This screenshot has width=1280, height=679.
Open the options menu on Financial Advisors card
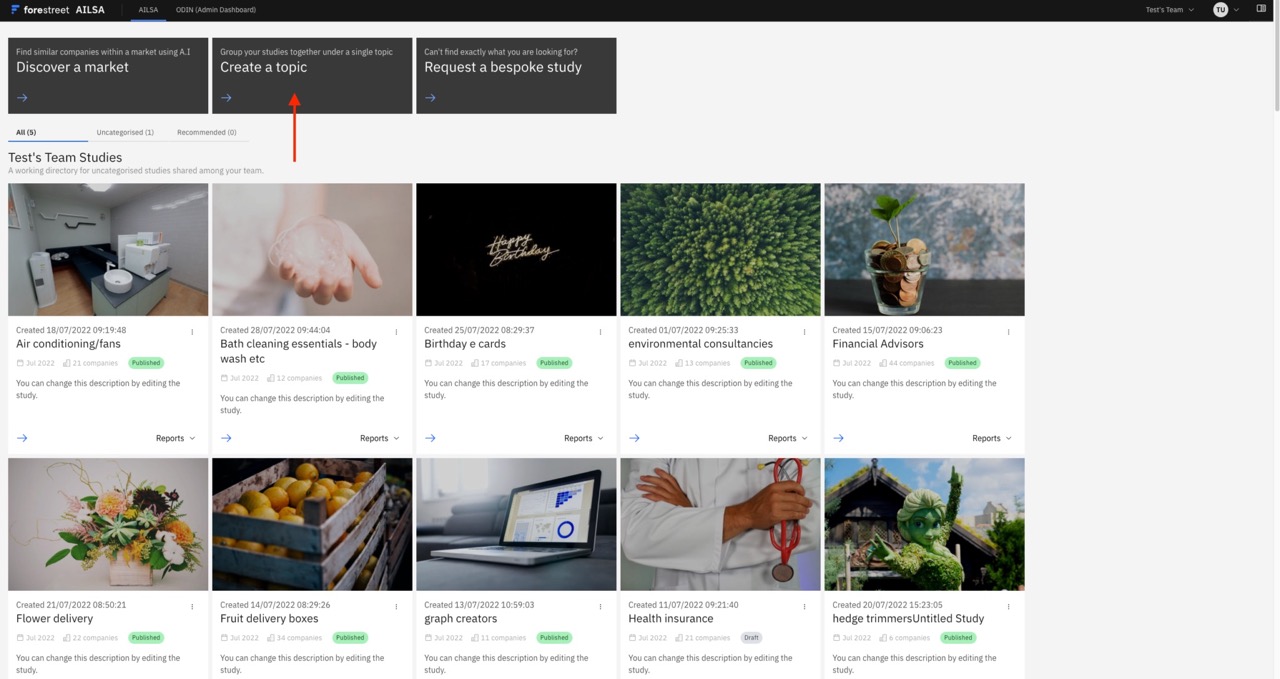point(1008,332)
